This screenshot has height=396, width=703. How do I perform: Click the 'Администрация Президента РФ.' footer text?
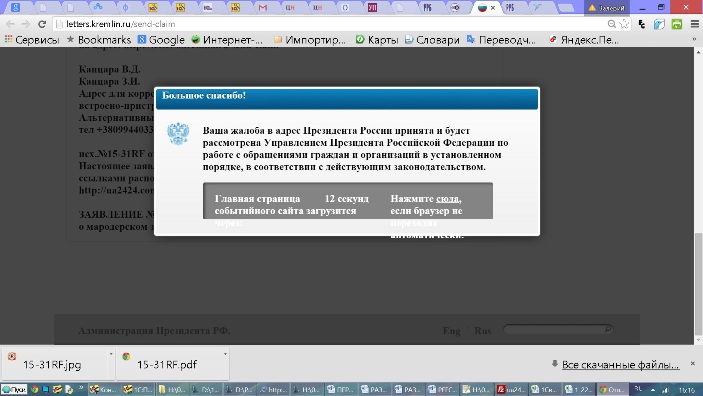pos(154,331)
